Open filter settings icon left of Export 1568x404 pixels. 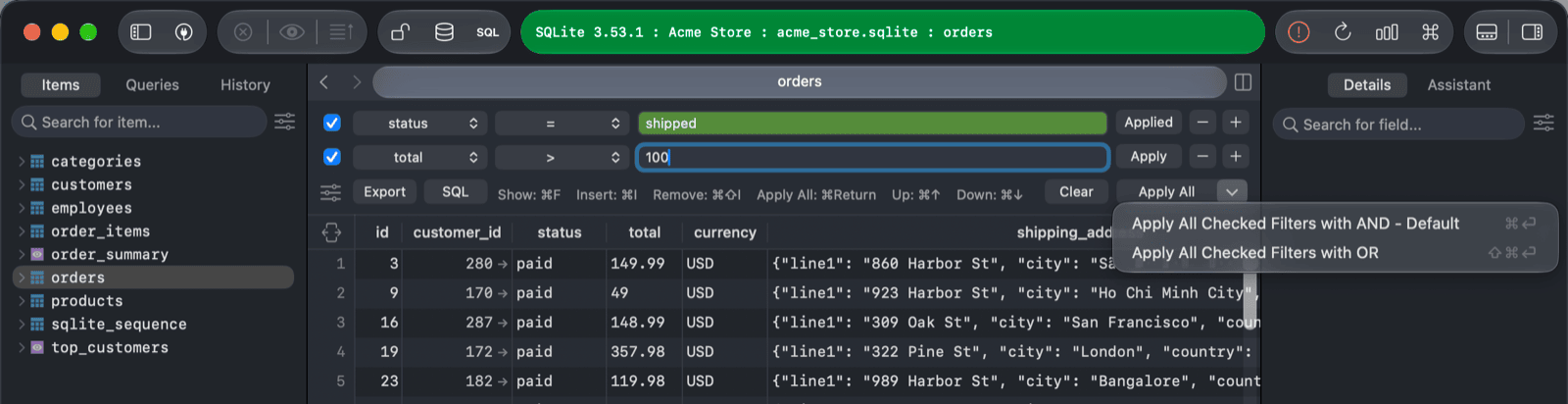pos(331,192)
